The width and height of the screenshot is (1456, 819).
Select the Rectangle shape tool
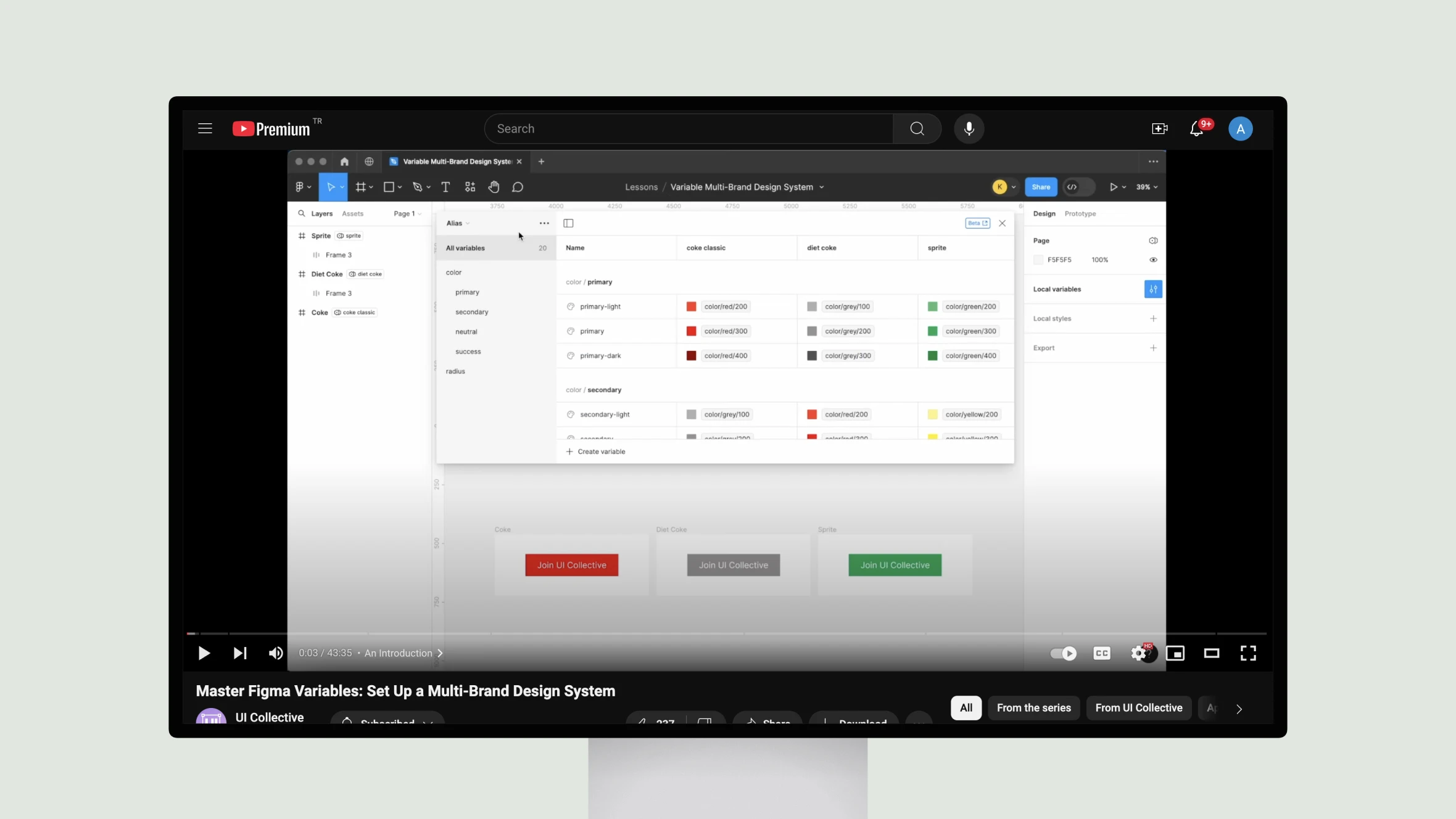point(389,187)
